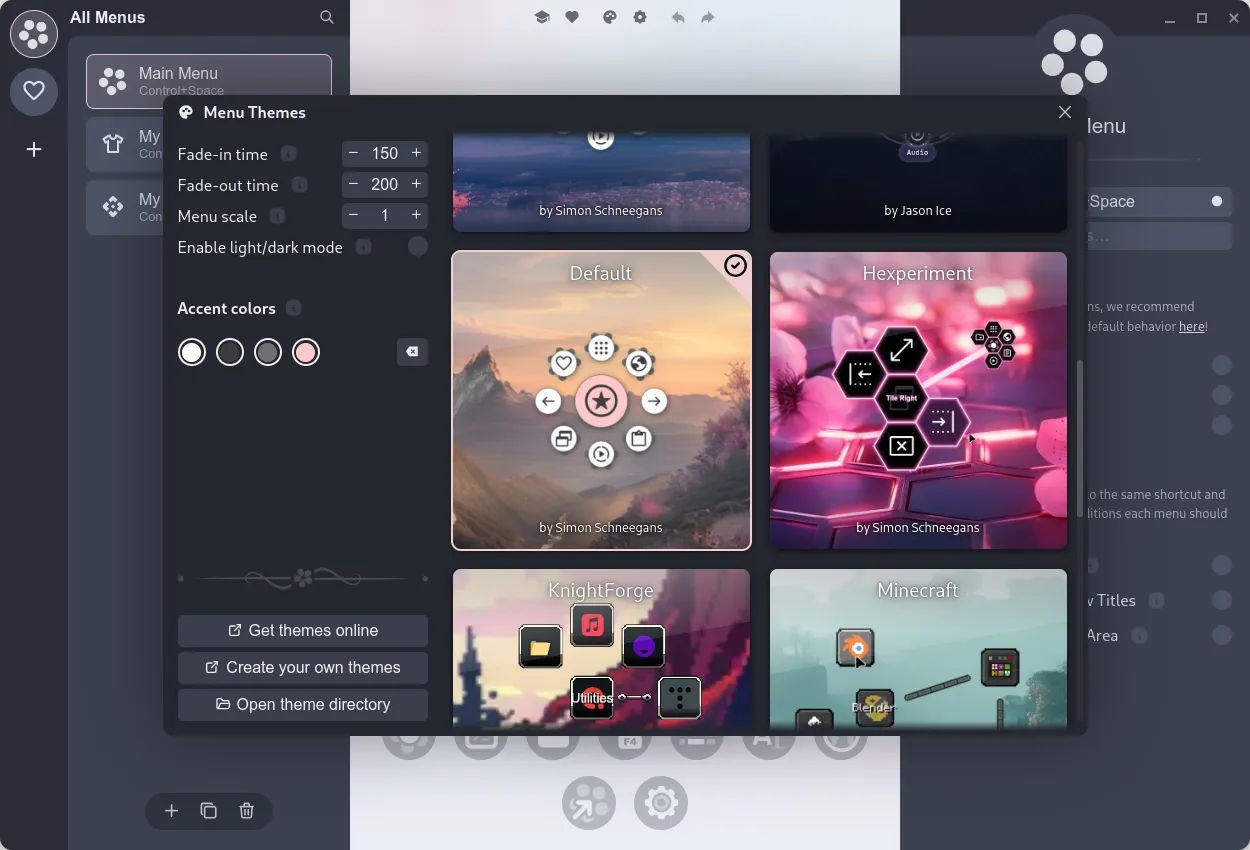Redo with the forward arrow icon
This screenshot has width=1250, height=850.
pyautogui.click(x=707, y=17)
